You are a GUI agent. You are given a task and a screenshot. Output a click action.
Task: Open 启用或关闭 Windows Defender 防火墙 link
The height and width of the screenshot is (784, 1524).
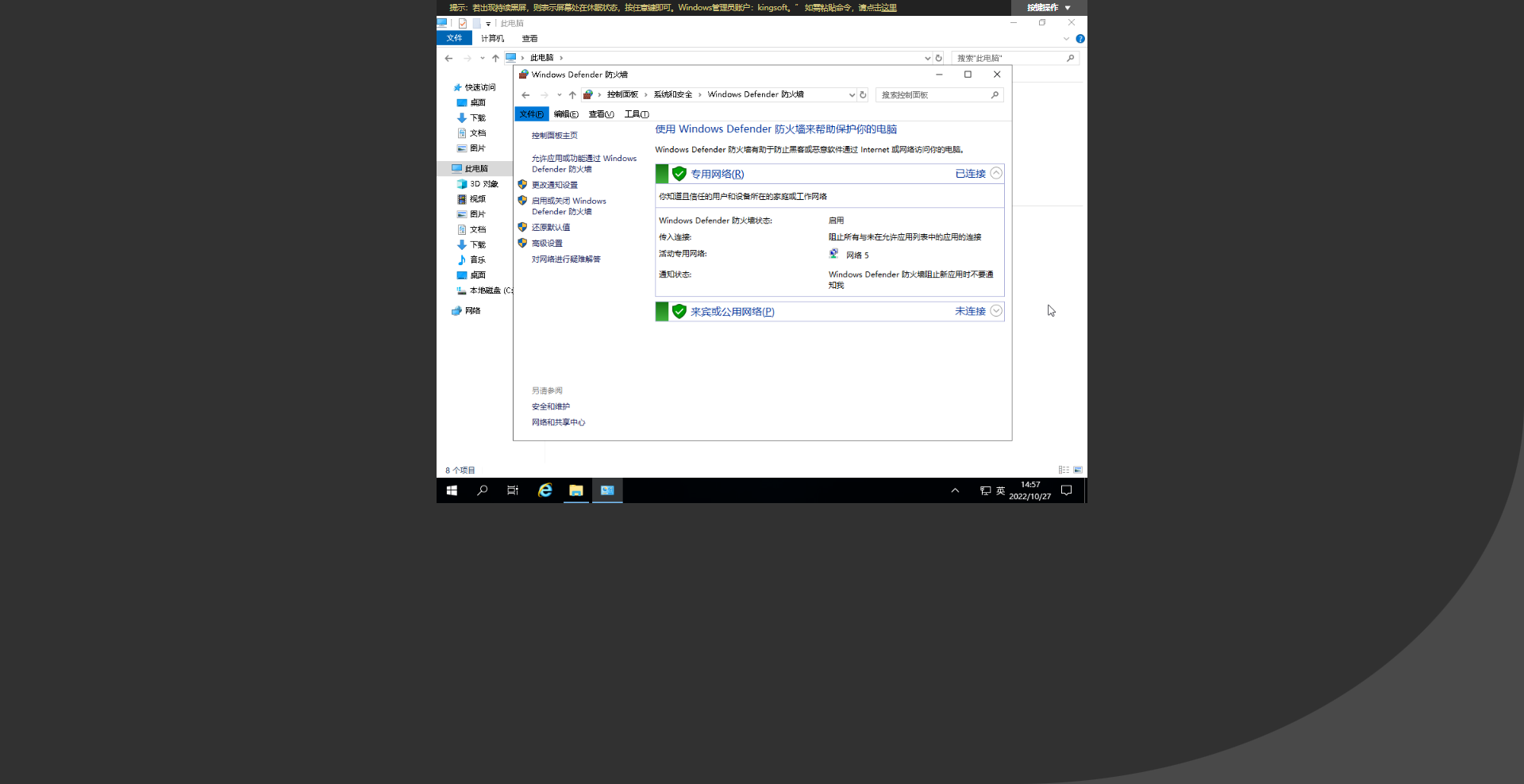coord(568,206)
